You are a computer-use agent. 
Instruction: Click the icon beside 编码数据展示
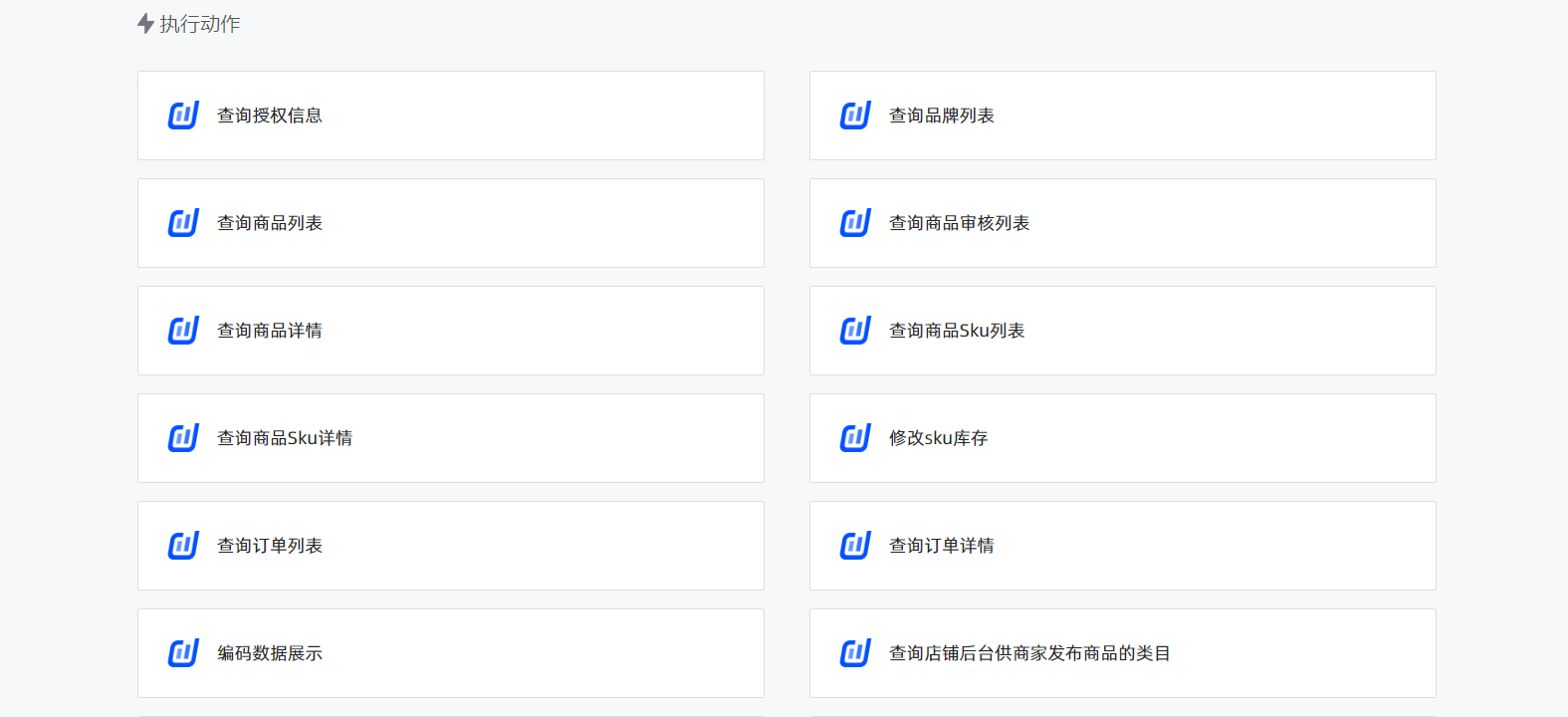coord(183,653)
